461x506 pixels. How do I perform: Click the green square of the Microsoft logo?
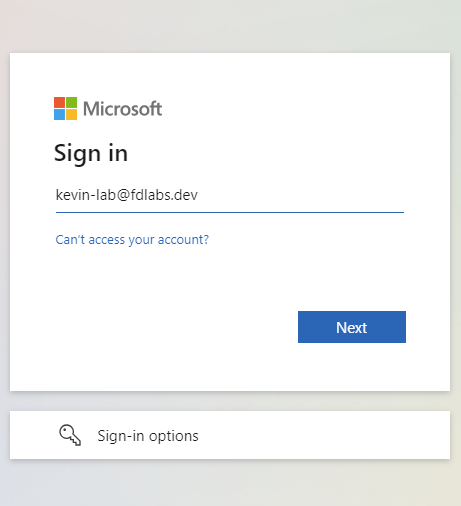click(x=71, y=102)
